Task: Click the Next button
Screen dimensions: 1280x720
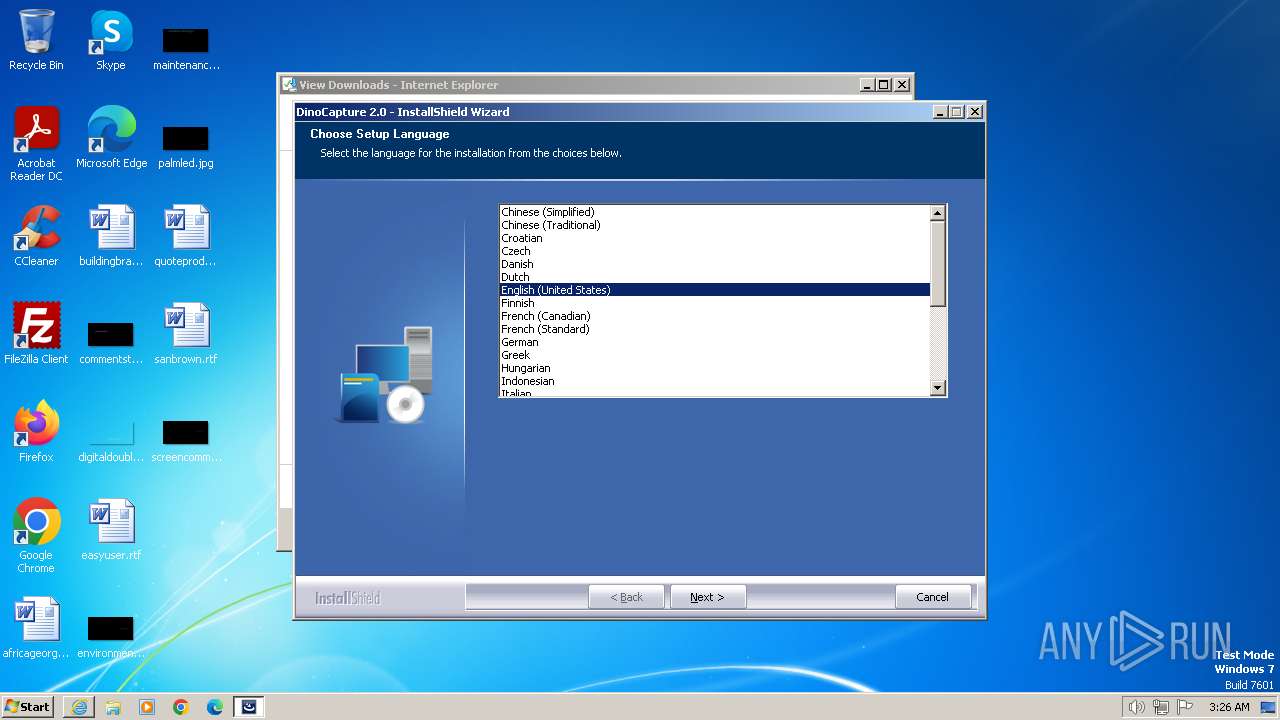Action: pos(708,597)
